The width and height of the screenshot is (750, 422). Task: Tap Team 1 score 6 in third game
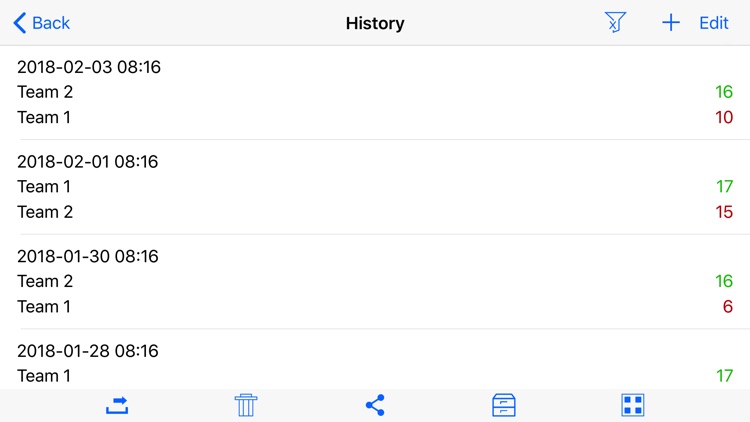(x=728, y=307)
